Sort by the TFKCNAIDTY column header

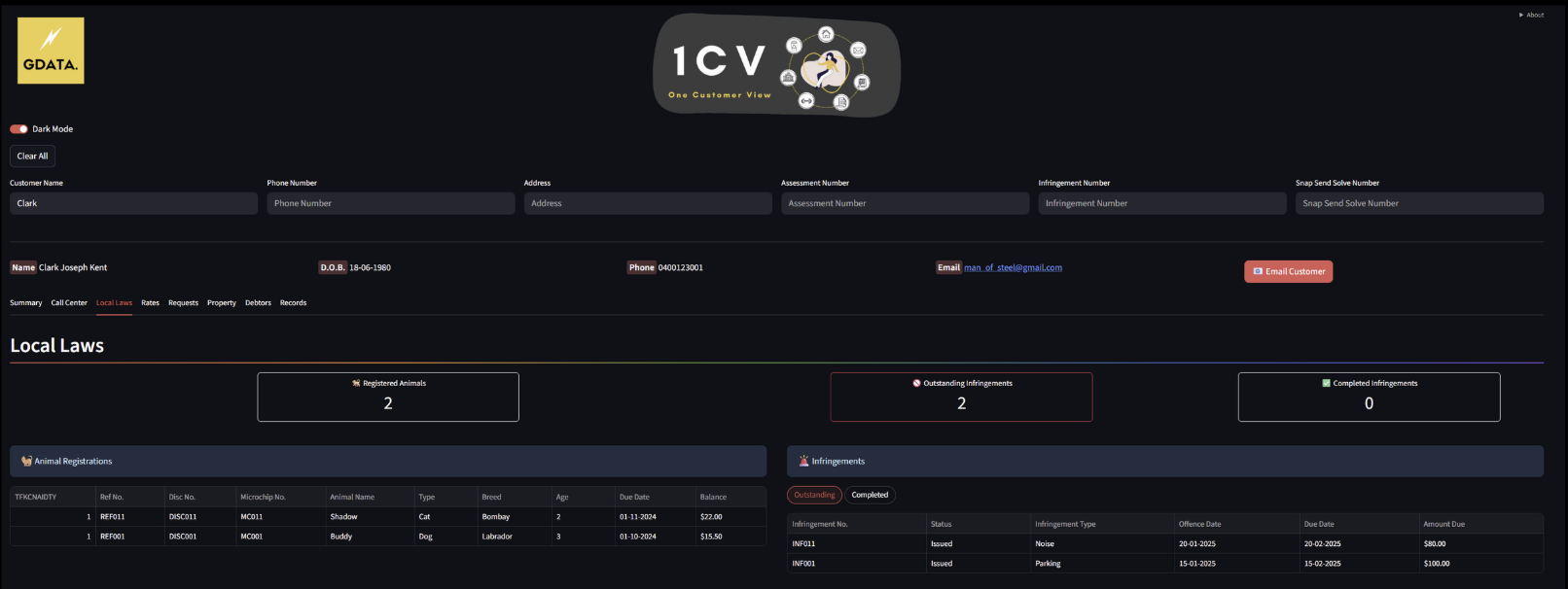[53, 497]
